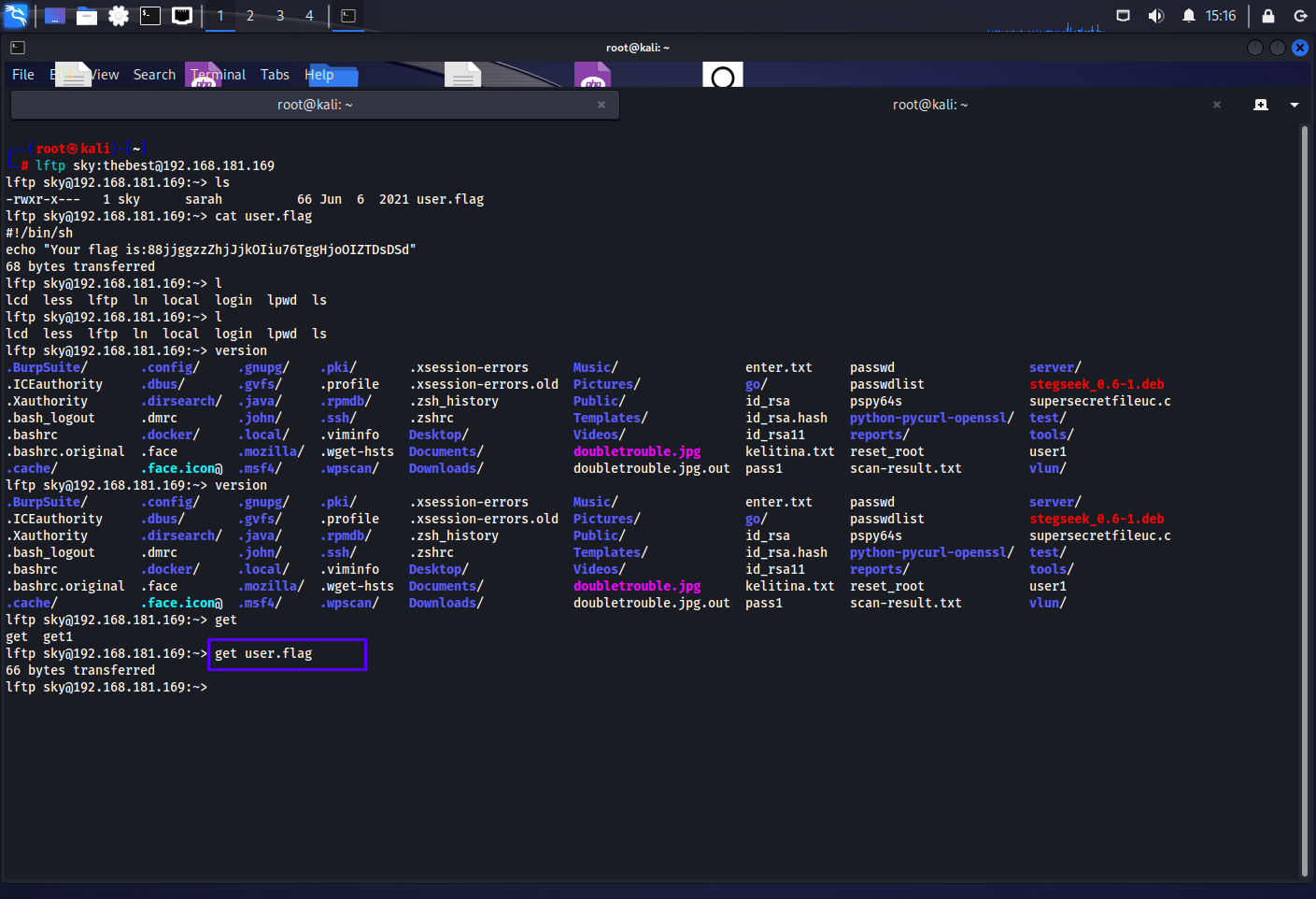Close the second root@kali tab
Image resolution: width=1316 pixels, height=899 pixels.
pos(1217,105)
